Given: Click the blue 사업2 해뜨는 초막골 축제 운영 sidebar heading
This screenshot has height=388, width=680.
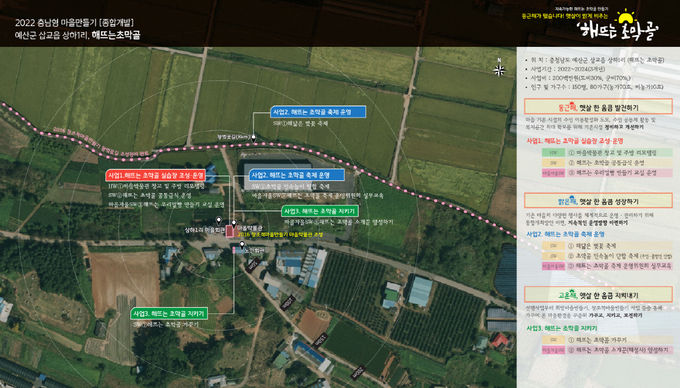Looking at the screenshot, I should click(x=566, y=234).
